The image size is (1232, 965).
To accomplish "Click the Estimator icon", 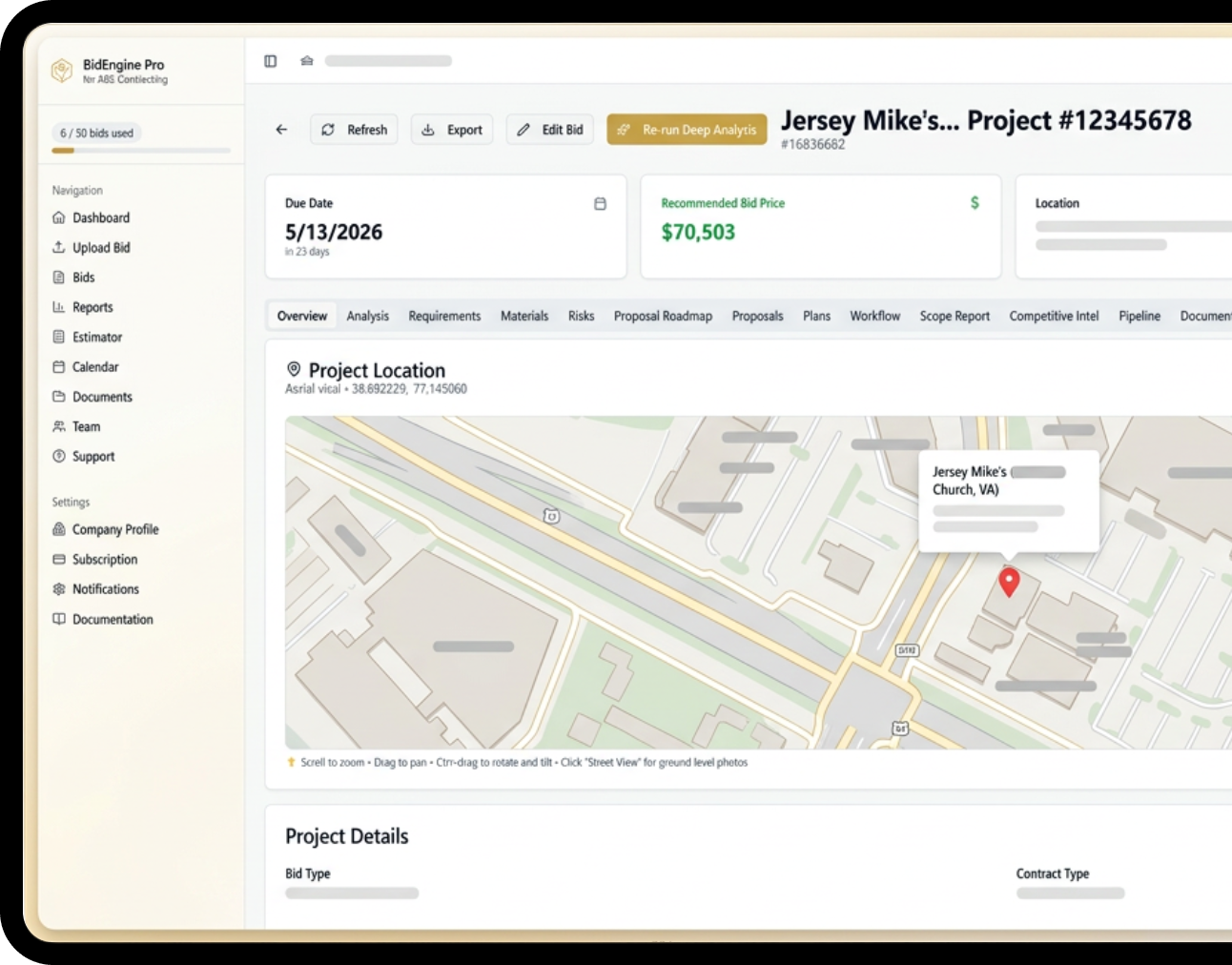I will click(59, 337).
